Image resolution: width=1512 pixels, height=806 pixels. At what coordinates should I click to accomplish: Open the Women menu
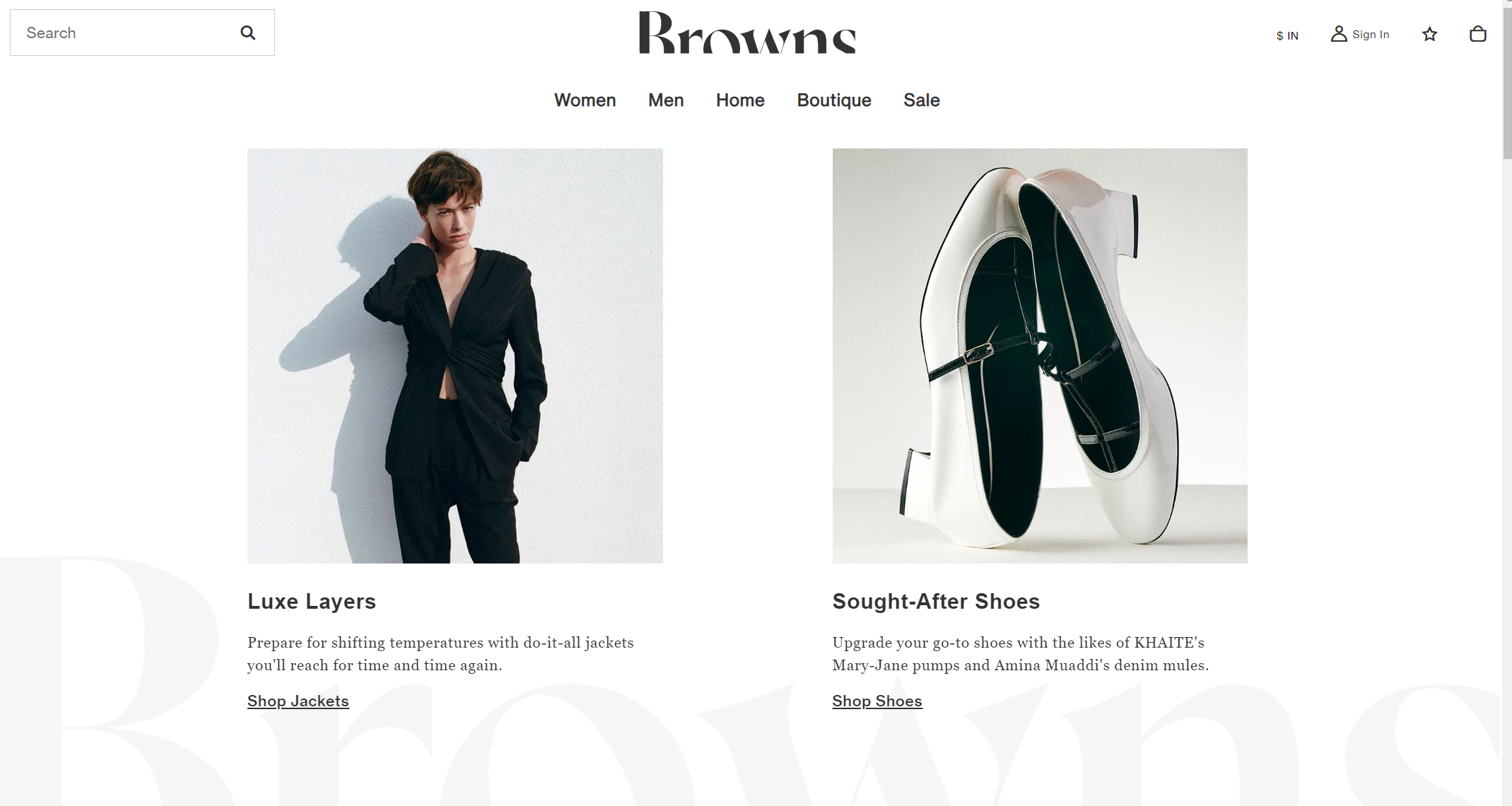[x=585, y=100]
